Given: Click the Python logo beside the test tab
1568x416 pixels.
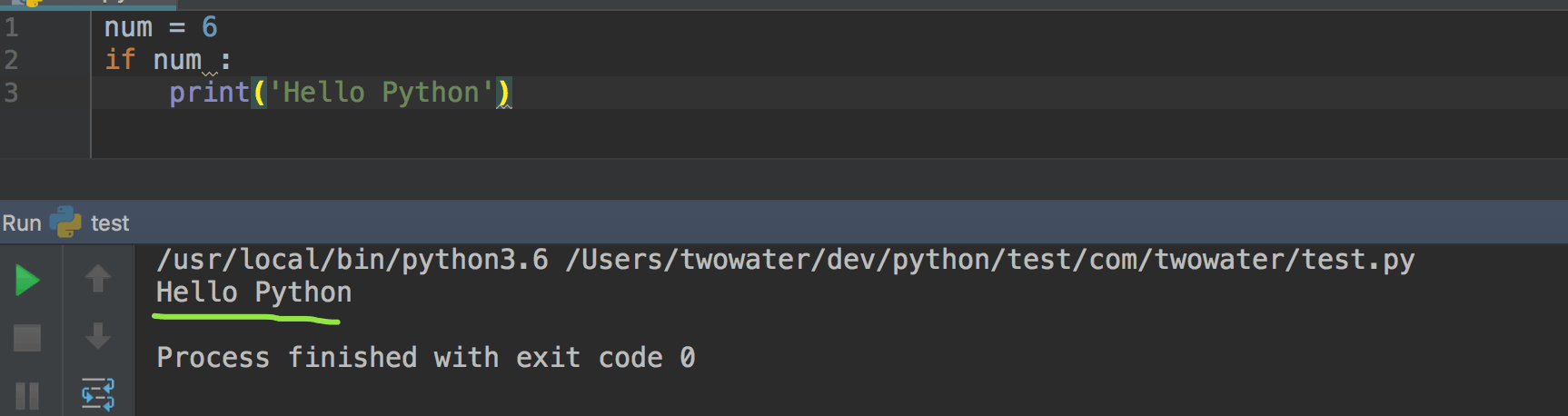Looking at the screenshot, I should pos(65,223).
